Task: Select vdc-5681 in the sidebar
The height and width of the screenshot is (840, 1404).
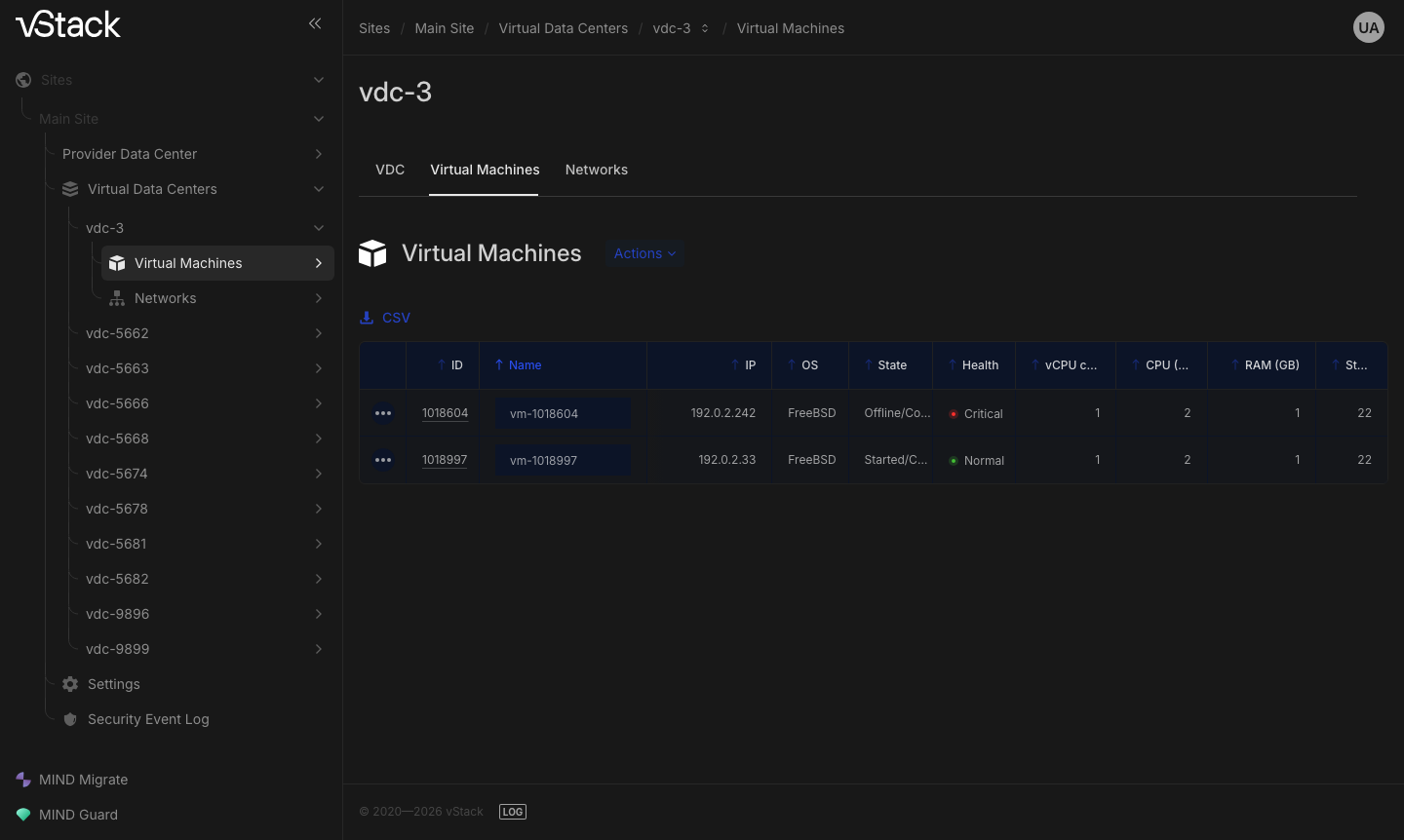Action: (x=116, y=544)
